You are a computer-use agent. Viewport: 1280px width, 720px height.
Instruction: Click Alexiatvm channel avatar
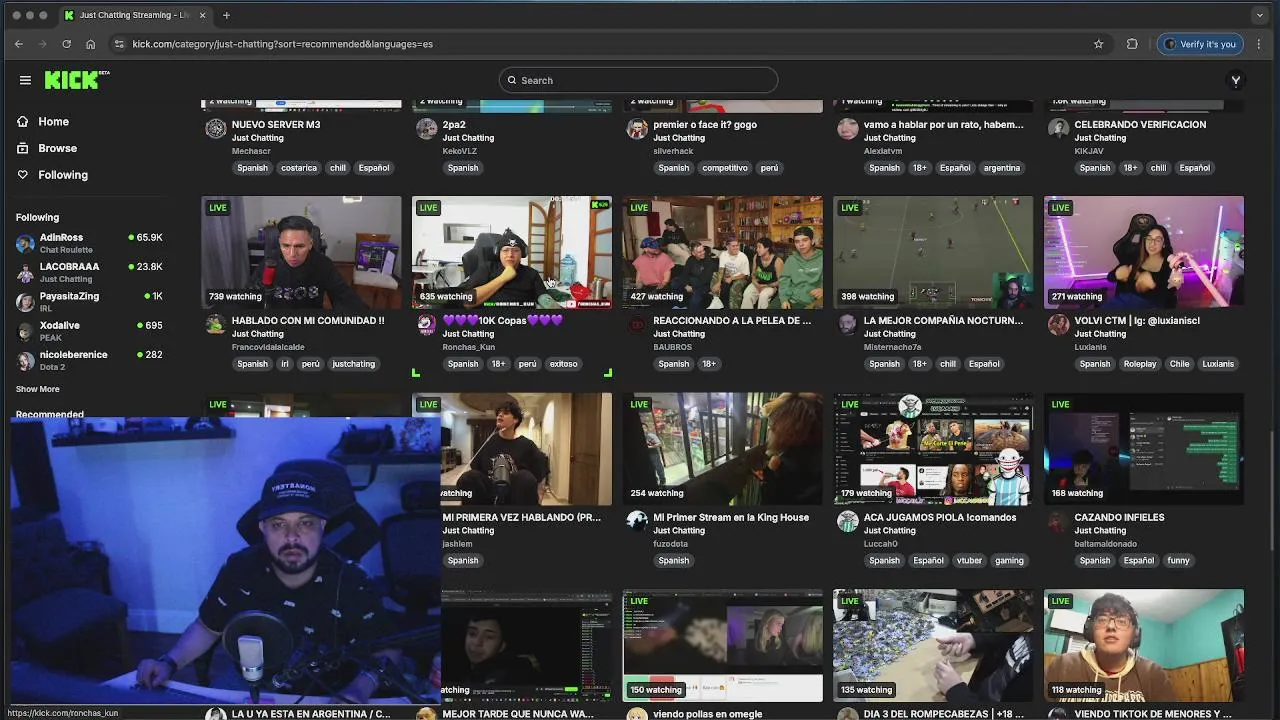point(847,129)
